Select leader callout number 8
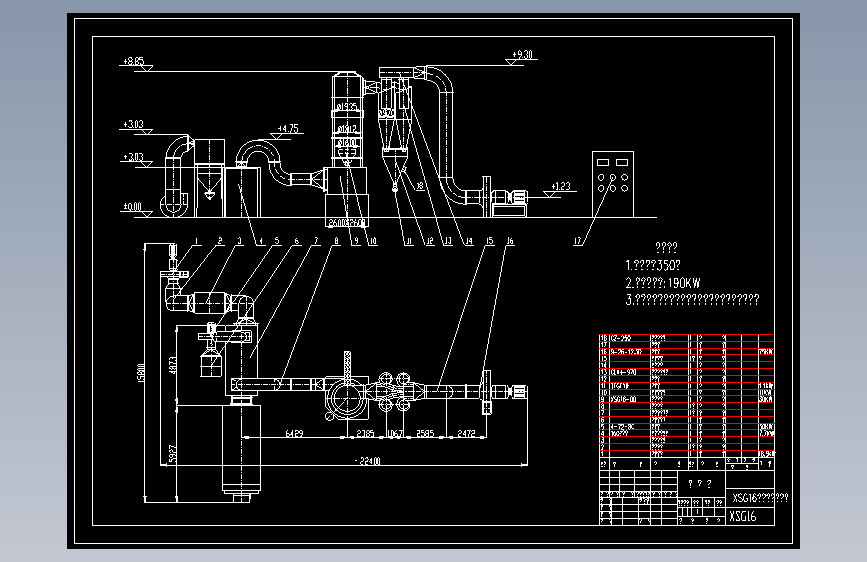The height and width of the screenshot is (562, 867). [x=336, y=241]
